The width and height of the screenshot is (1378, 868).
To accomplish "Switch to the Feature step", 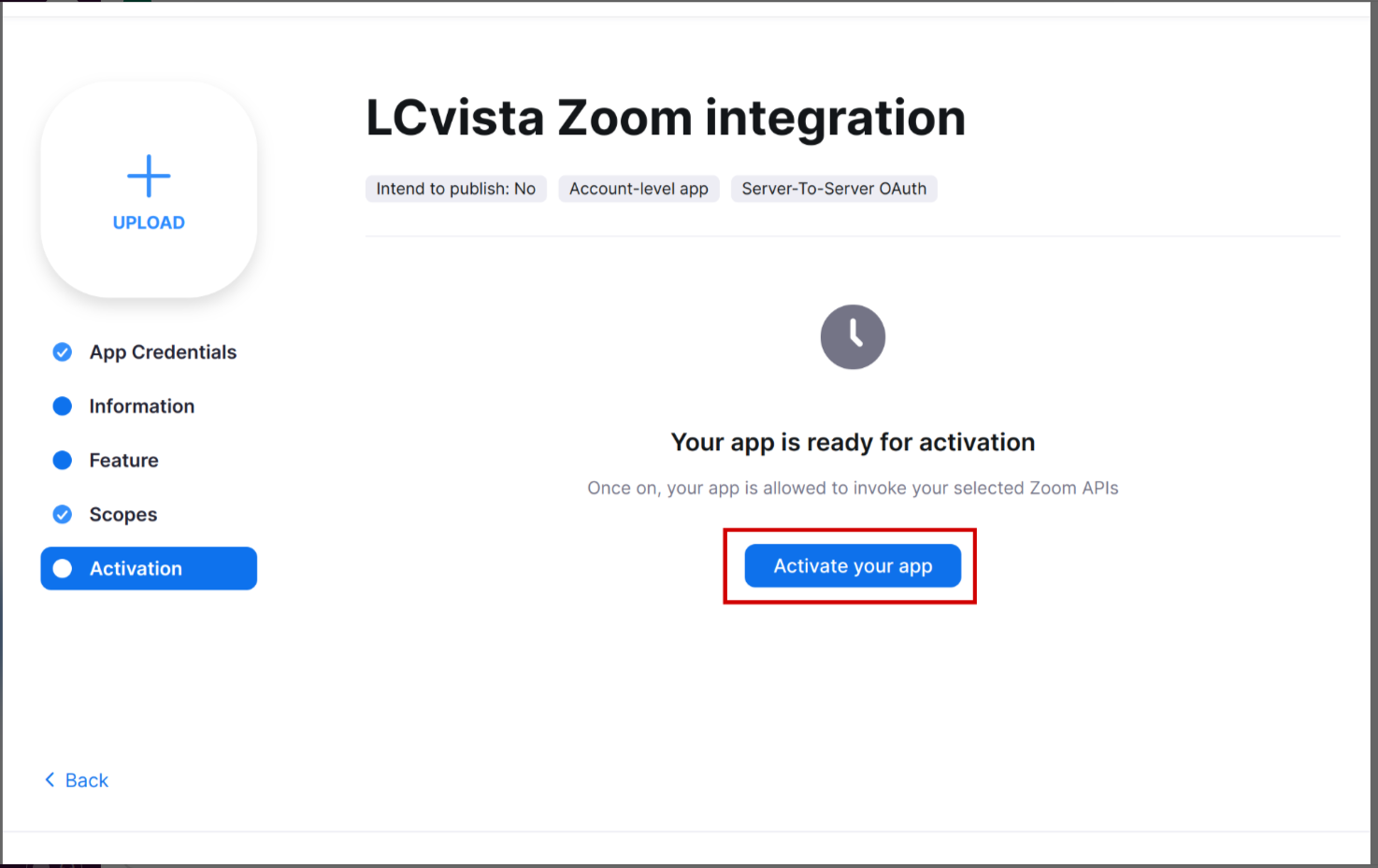I will [x=123, y=461].
